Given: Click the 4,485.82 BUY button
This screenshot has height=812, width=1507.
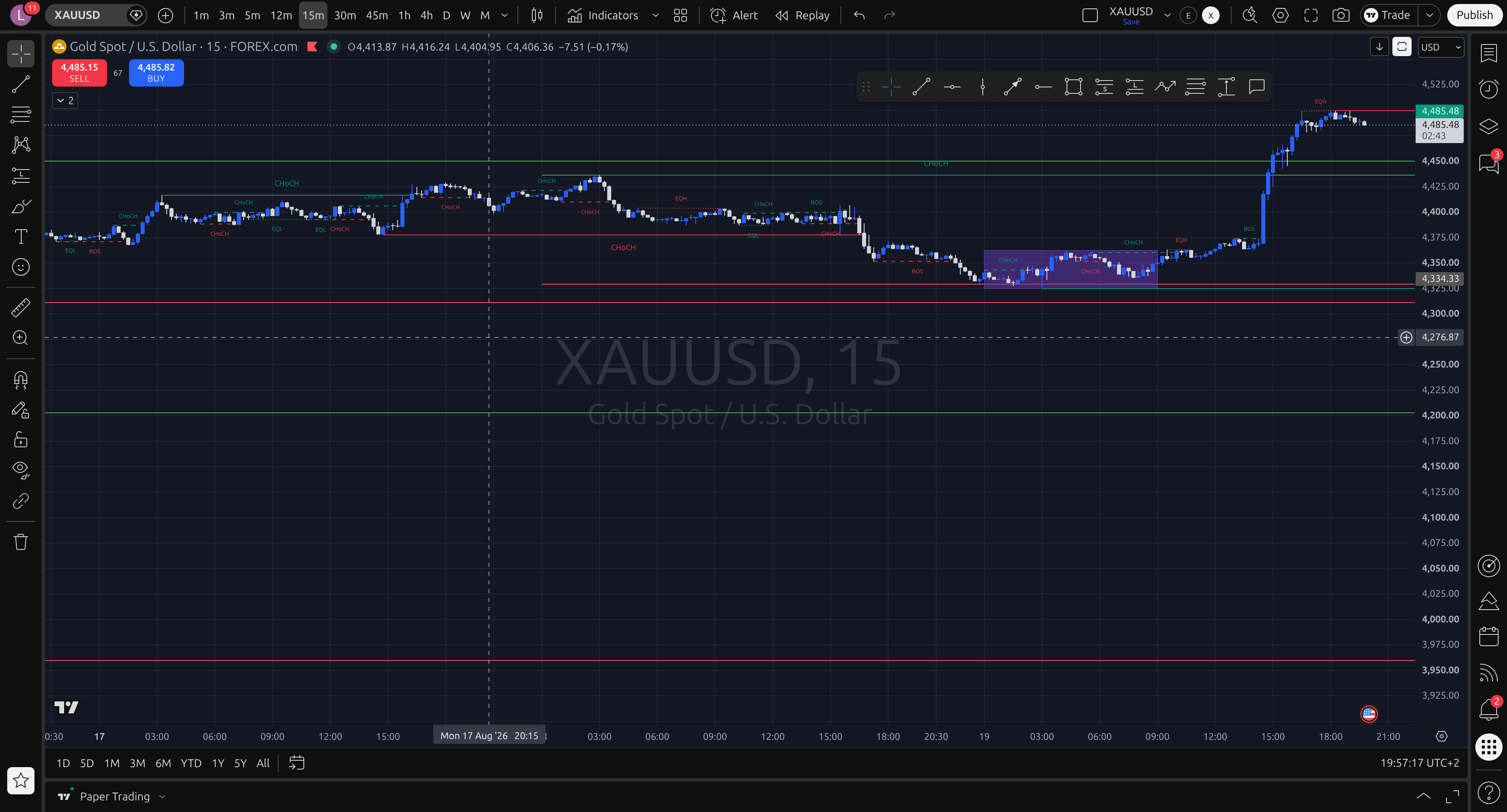Looking at the screenshot, I should [156, 73].
